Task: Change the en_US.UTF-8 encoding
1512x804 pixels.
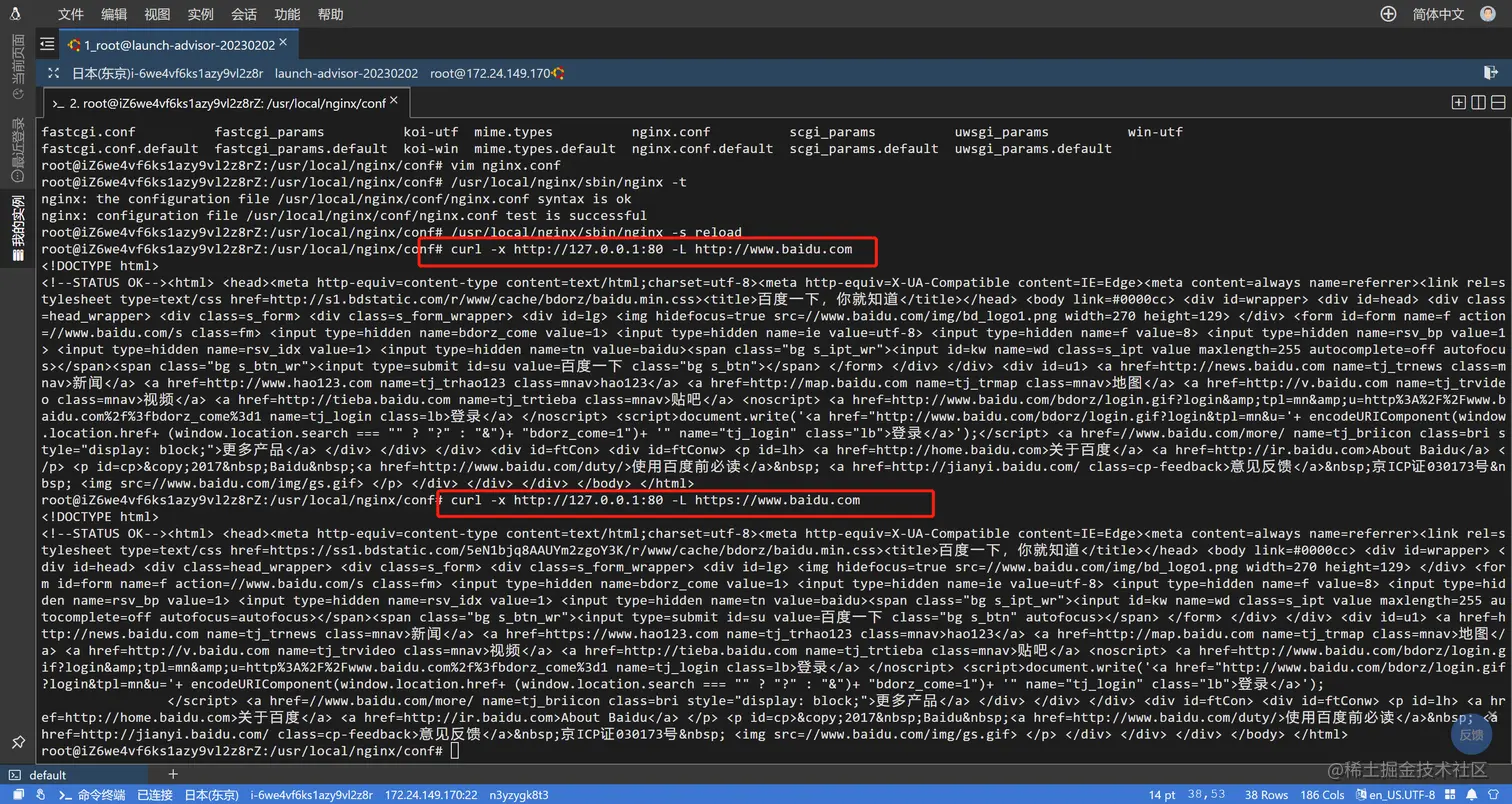Action: coord(1395,795)
